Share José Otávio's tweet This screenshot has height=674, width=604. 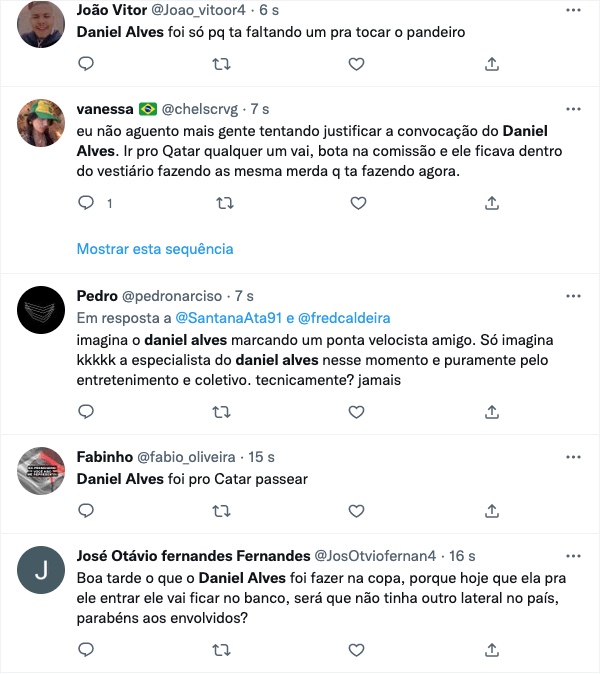tap(491, 649)
